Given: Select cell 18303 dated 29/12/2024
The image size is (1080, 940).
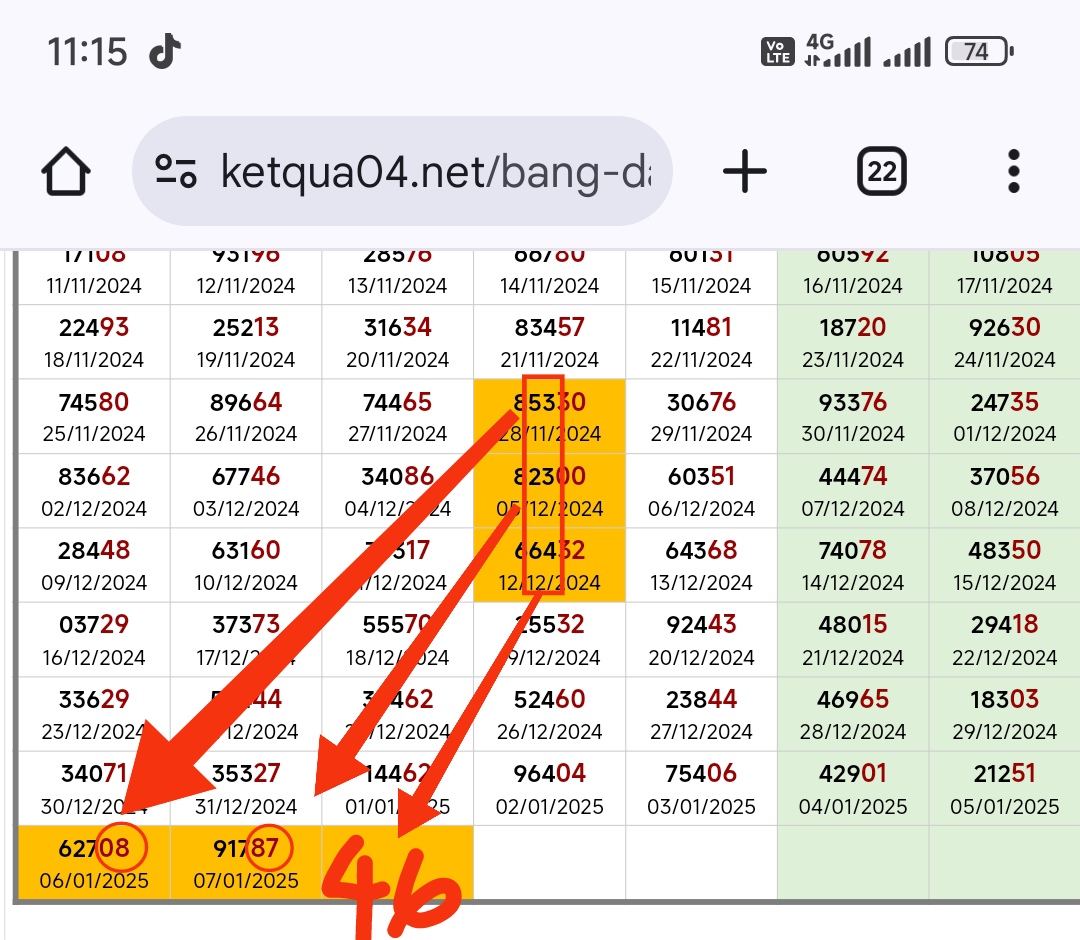Looking at the screenshot, I should [x=1004, y=714].
